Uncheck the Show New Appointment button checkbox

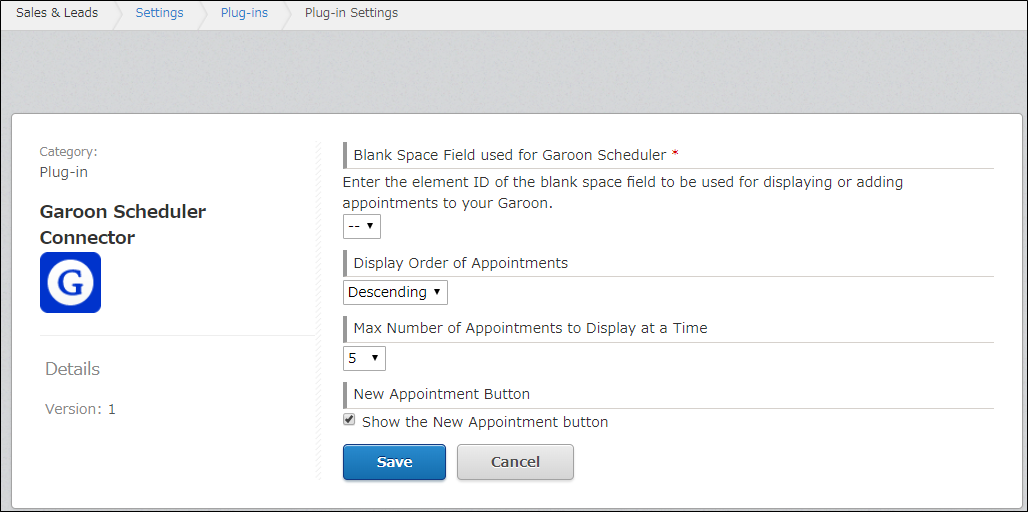click(x=349, y=420)
